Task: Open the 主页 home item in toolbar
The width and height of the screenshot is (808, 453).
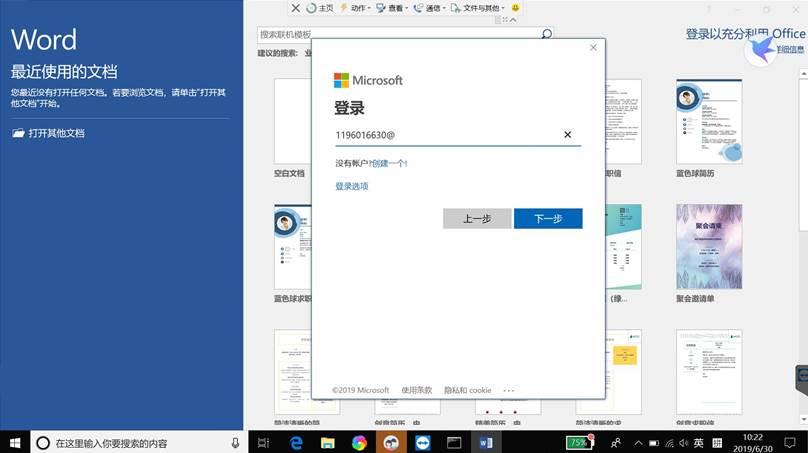Action: coord(319,8)
